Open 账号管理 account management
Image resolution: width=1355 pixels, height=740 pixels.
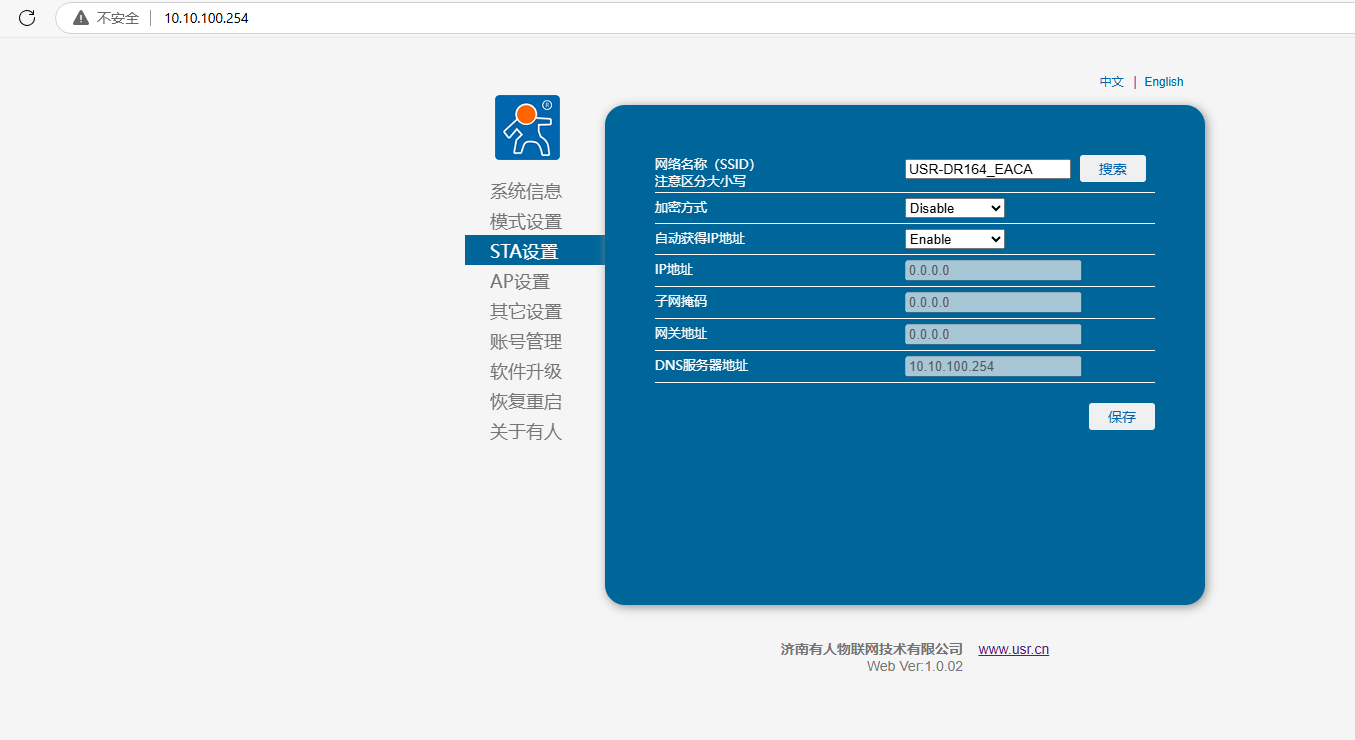pos(526,342)
